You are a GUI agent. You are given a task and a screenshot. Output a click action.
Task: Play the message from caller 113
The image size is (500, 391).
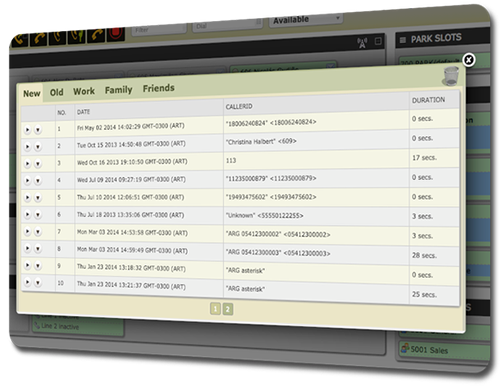click(27, 164)
